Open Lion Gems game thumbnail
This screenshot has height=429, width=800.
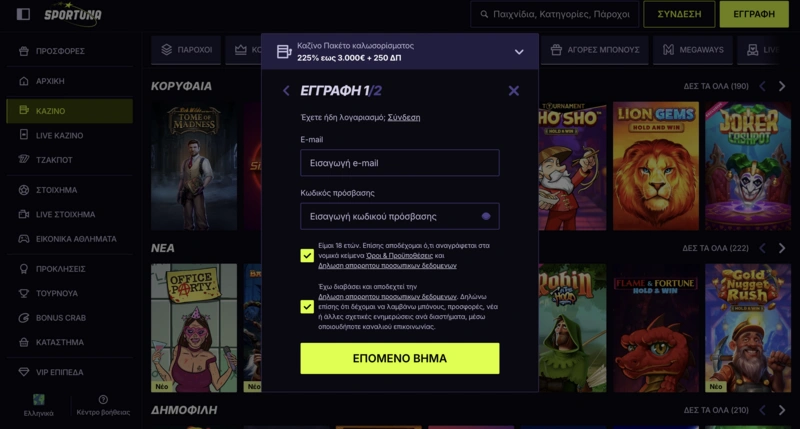point(656,166)
